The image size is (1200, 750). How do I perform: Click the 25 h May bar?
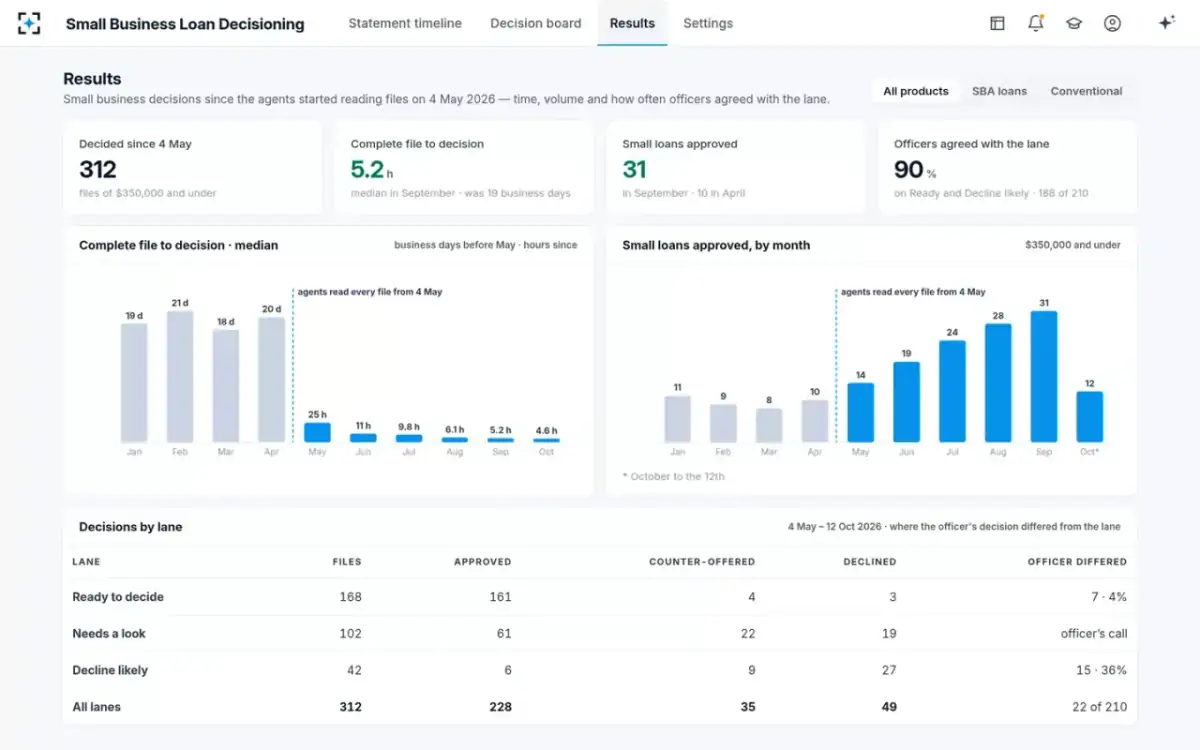point(317,433)
